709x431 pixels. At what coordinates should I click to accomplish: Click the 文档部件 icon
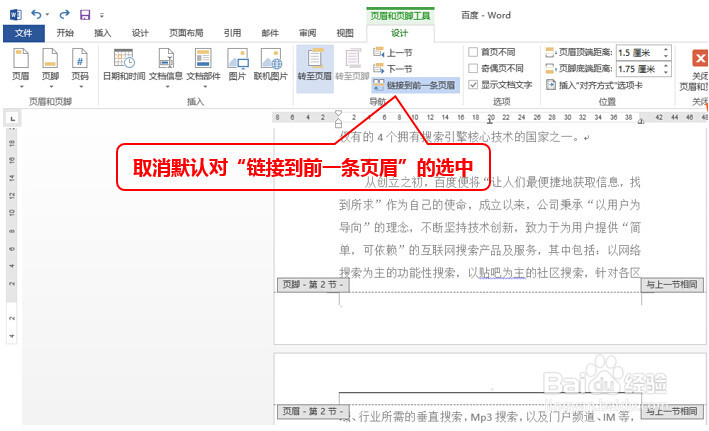(203, 59)
